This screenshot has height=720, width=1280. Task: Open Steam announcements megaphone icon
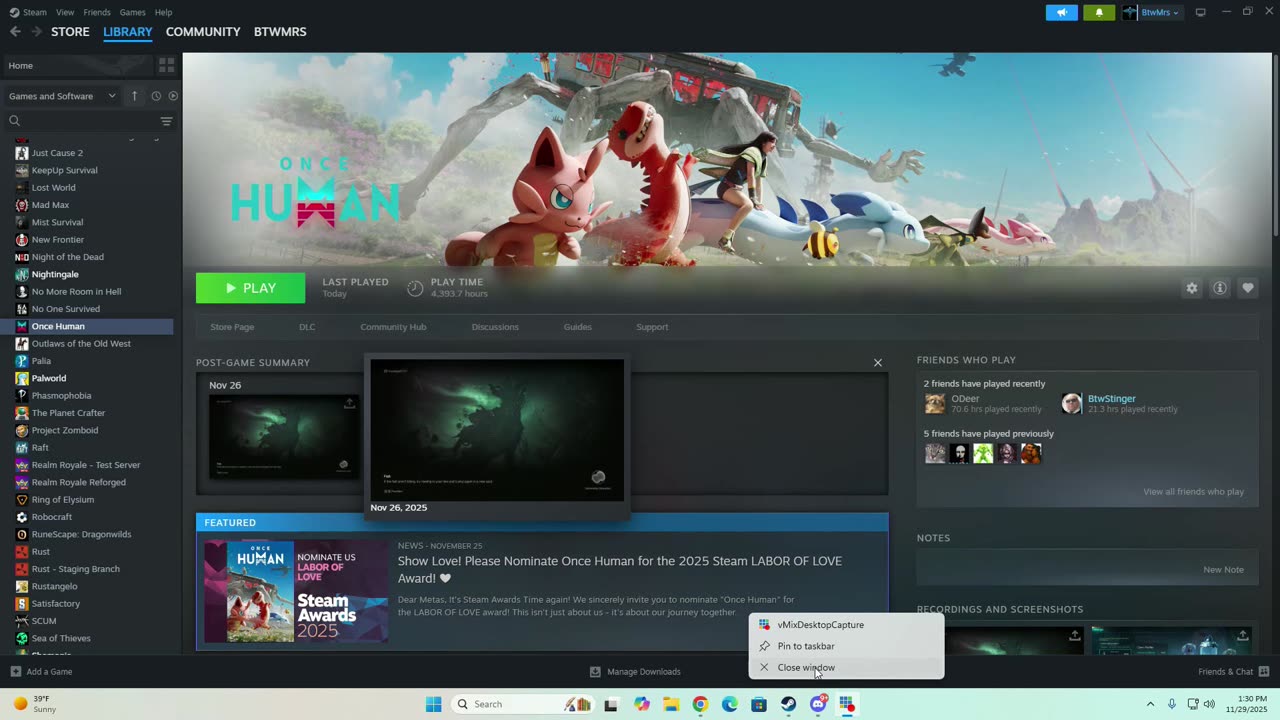point(1062,12)
